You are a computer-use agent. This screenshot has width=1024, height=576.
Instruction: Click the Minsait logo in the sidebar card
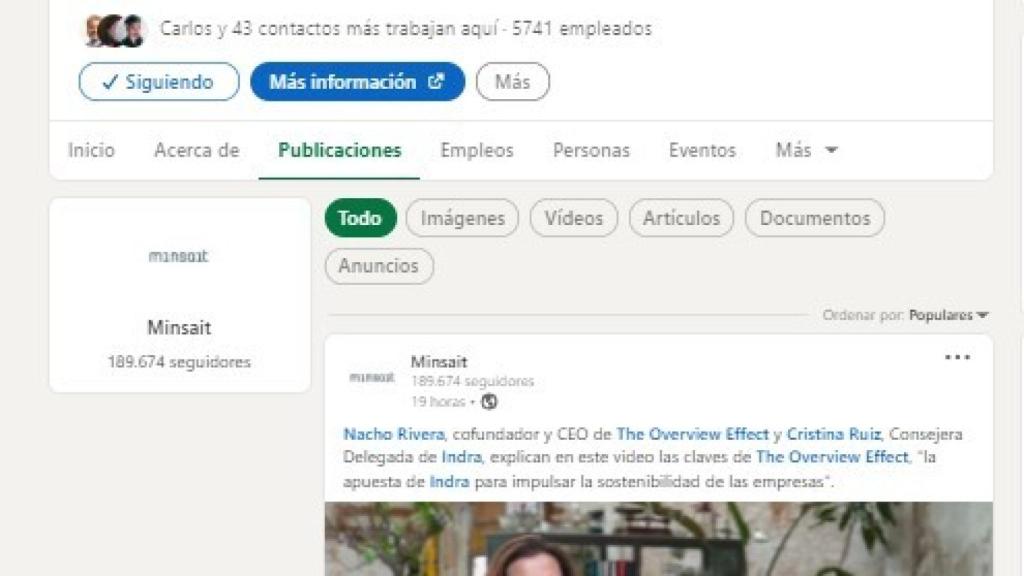coord(179,257)
